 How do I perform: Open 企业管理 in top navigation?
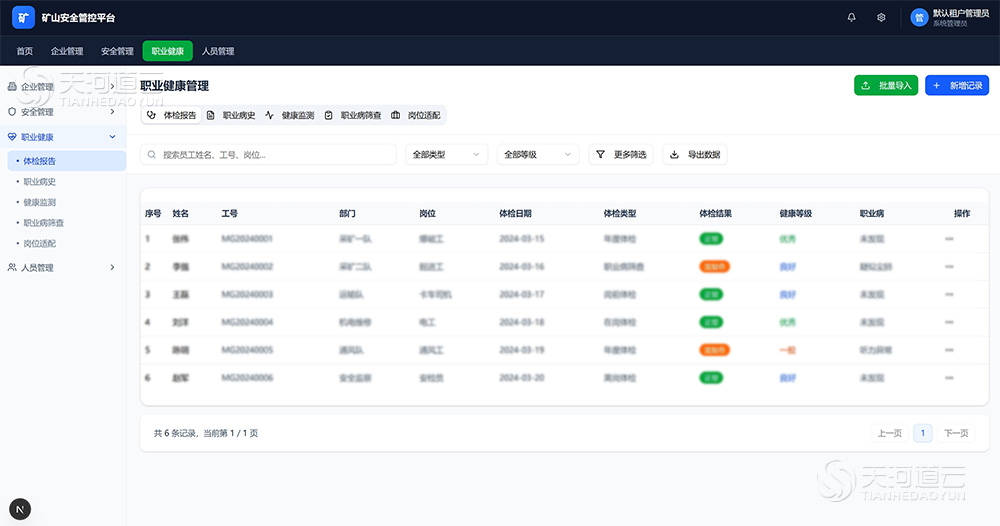[67, 51]
